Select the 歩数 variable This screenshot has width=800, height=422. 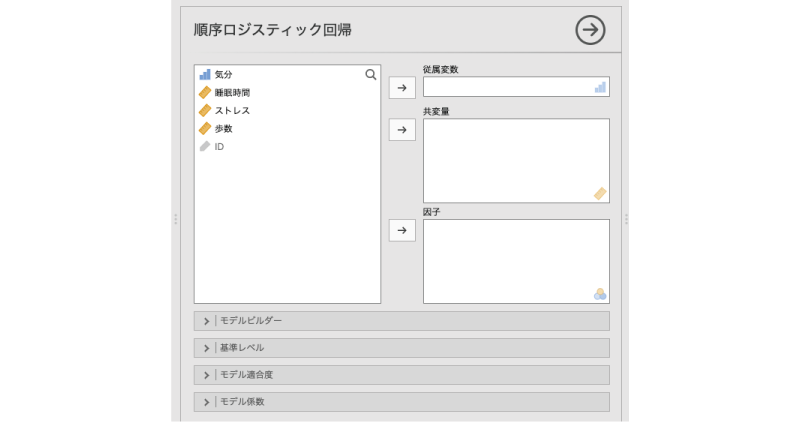tap(223, 129)
